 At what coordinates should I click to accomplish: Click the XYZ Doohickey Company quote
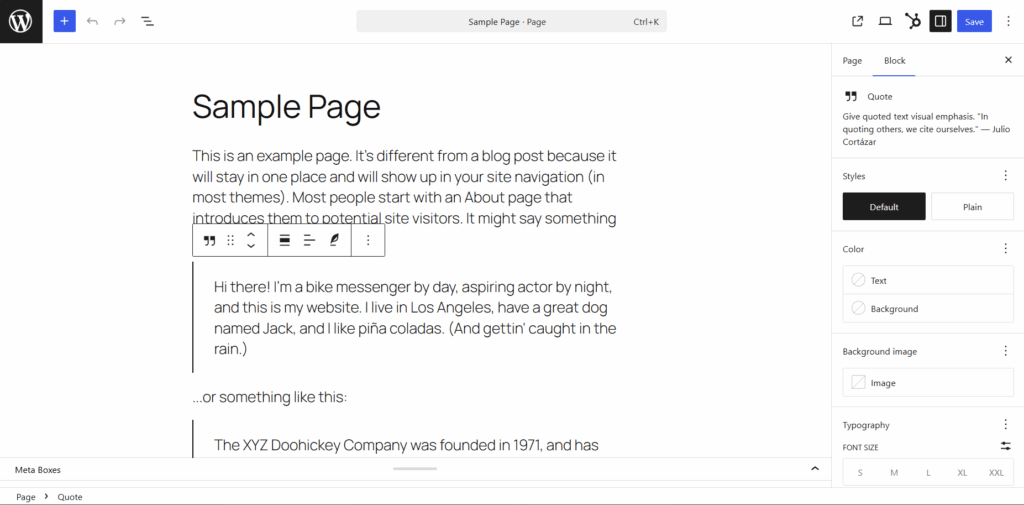pos(406,446)
